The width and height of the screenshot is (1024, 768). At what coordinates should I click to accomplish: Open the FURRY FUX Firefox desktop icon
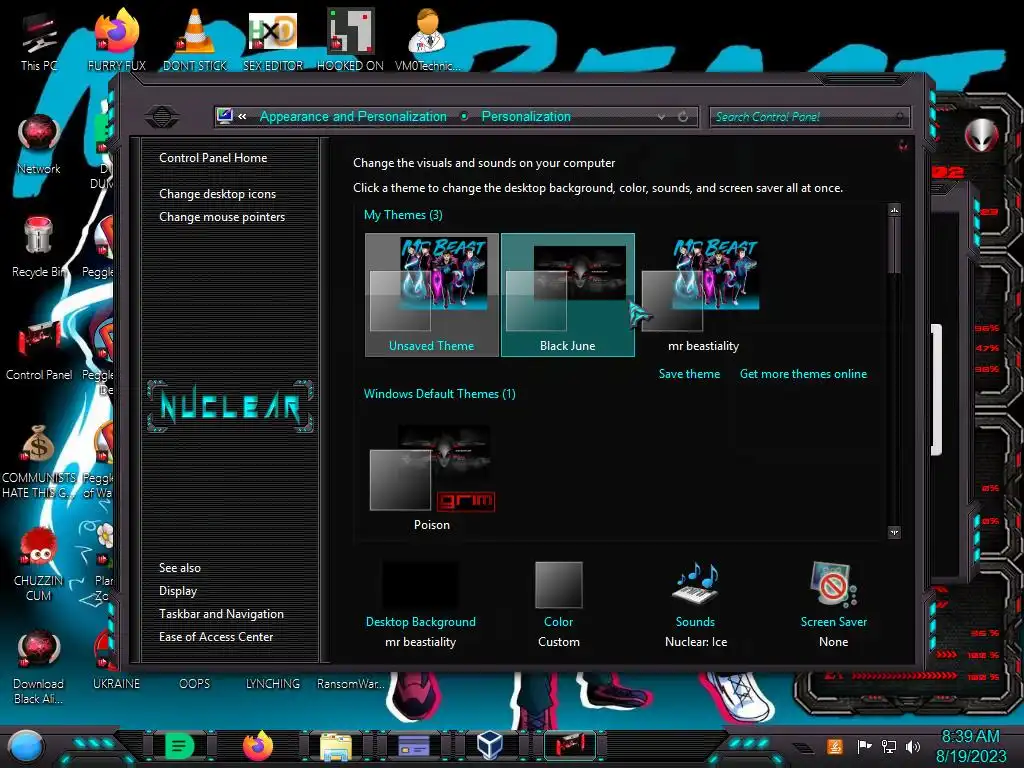point(116,41)
